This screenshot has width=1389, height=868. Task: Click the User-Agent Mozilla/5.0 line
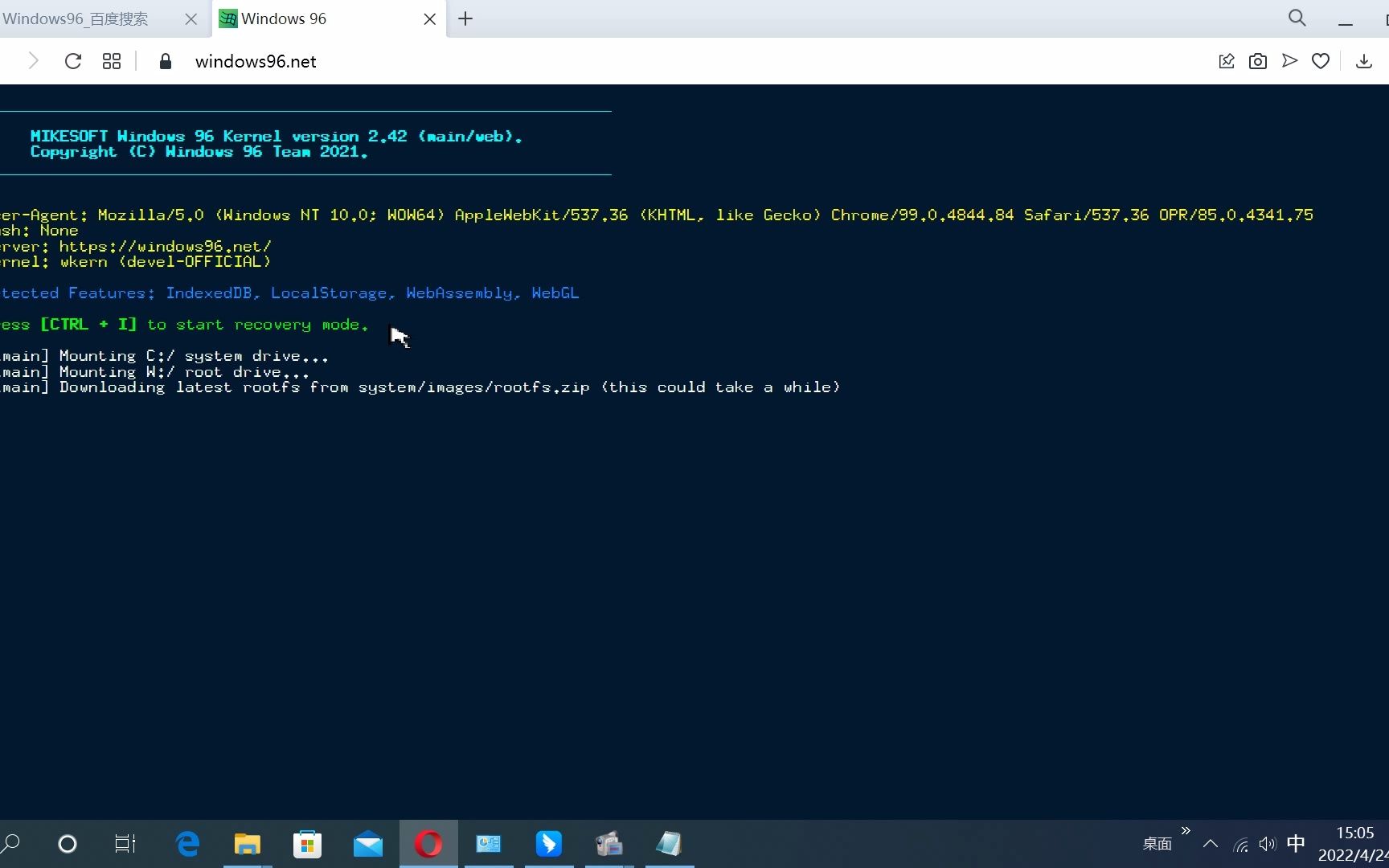click(x=657, y=215)
